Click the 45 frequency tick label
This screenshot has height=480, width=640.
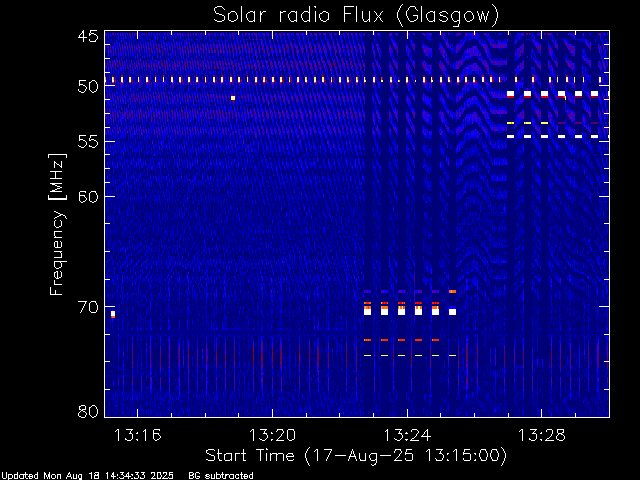(x=88, y=36)
